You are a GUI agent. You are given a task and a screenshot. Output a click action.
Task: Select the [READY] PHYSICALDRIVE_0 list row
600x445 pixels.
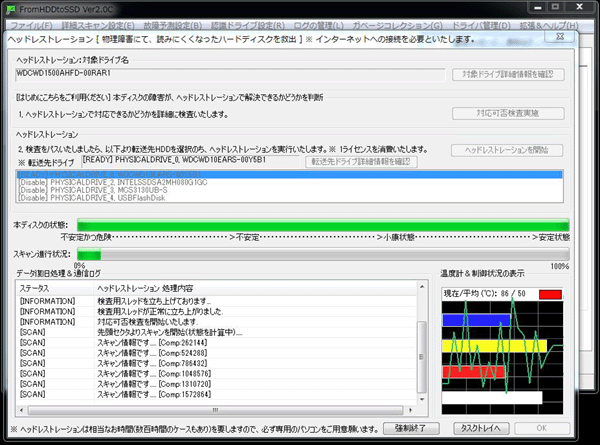(289, 174)
